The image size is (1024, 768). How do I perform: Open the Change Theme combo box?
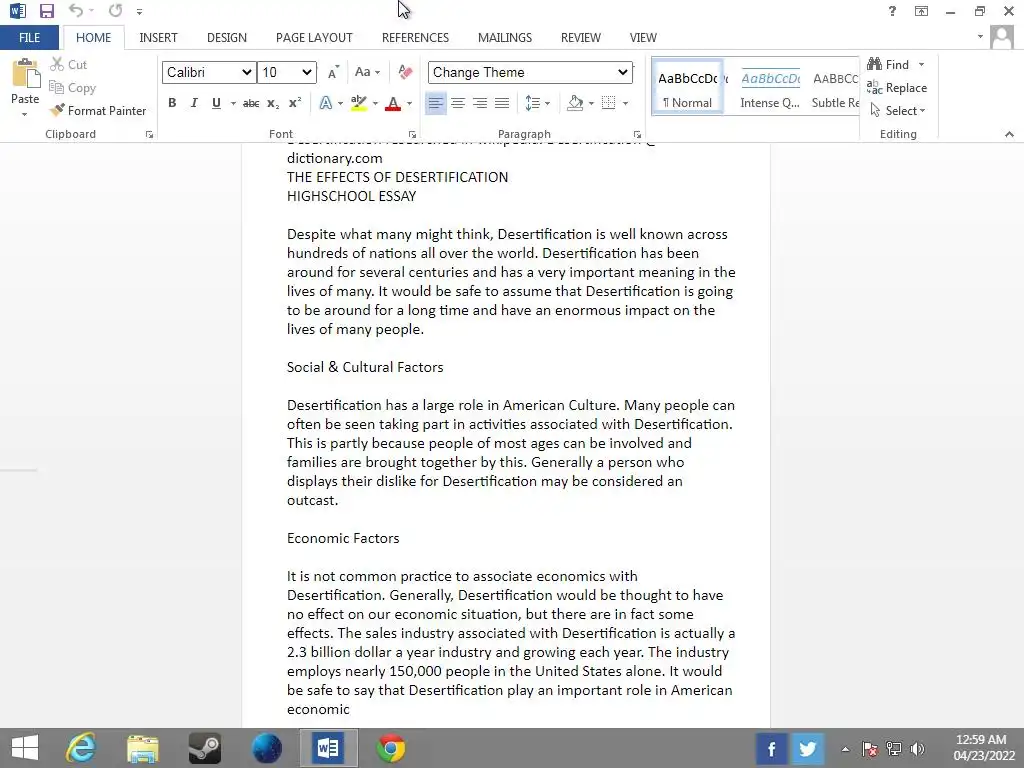coord(530,72)
